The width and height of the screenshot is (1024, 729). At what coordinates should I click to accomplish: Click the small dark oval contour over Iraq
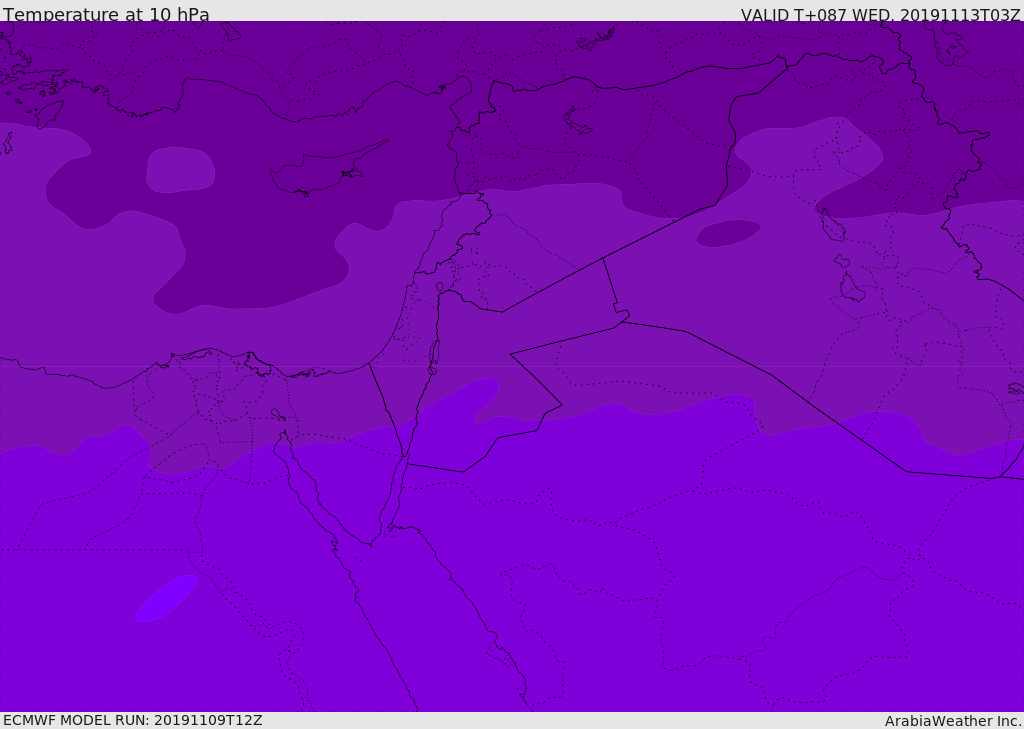click(728, 233)
